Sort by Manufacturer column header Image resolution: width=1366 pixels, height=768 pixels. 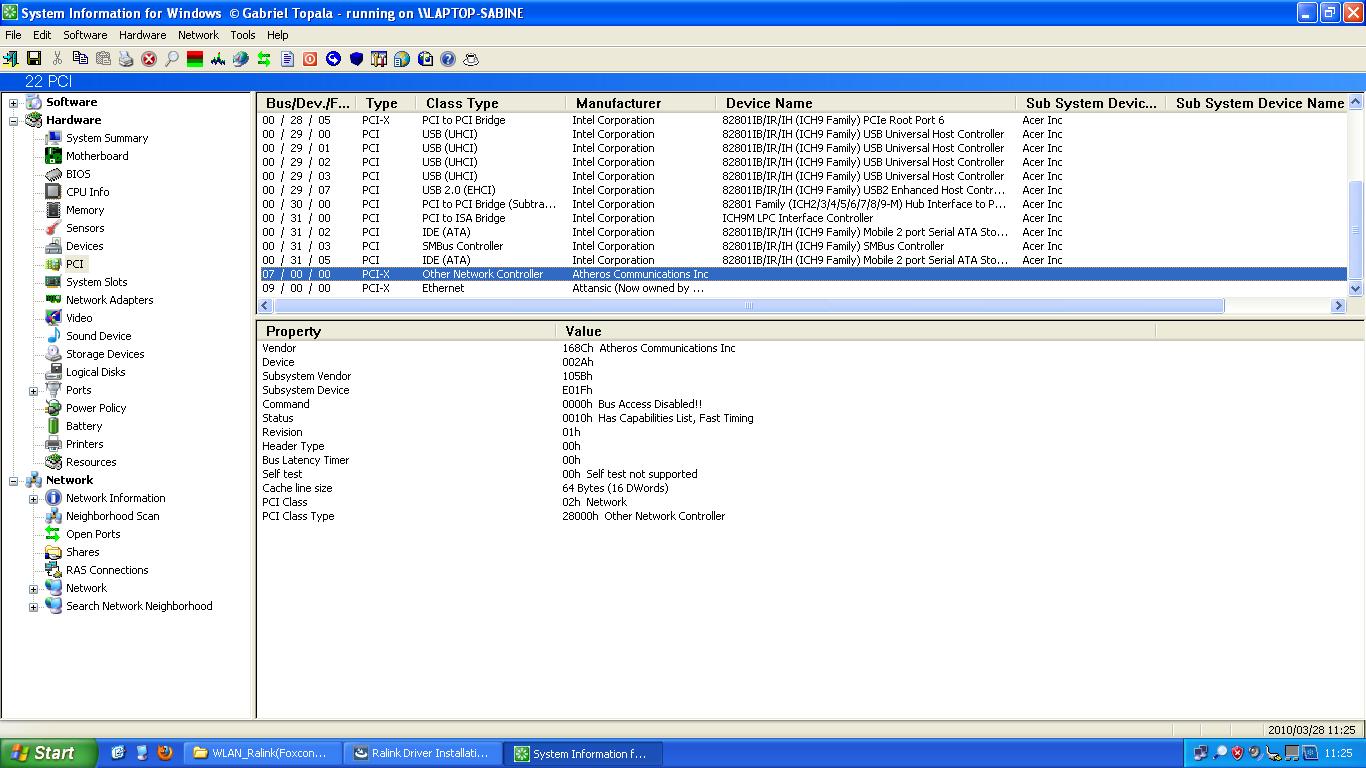(640, 103)
